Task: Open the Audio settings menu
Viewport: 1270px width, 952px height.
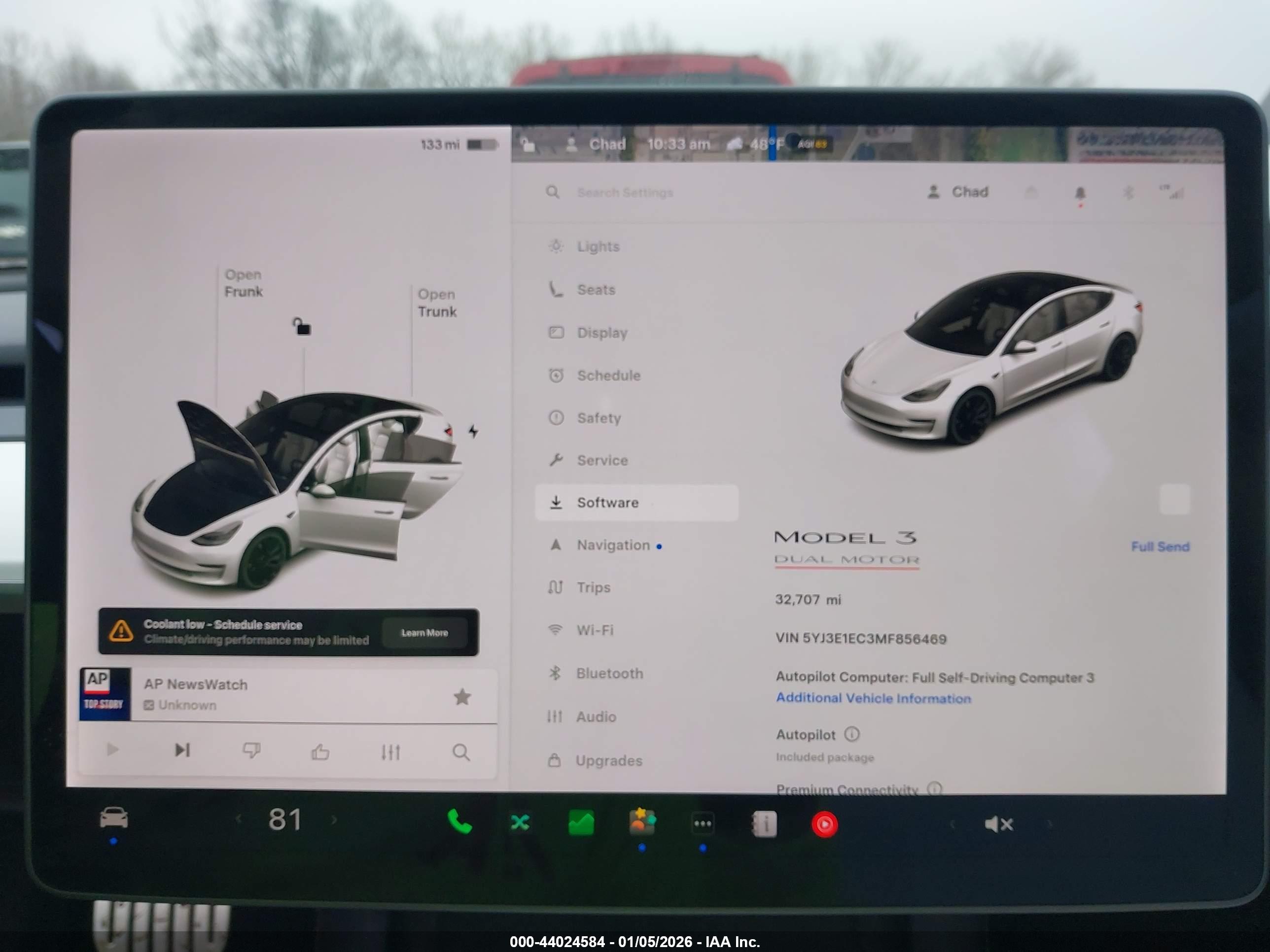Action: point(596,717)
